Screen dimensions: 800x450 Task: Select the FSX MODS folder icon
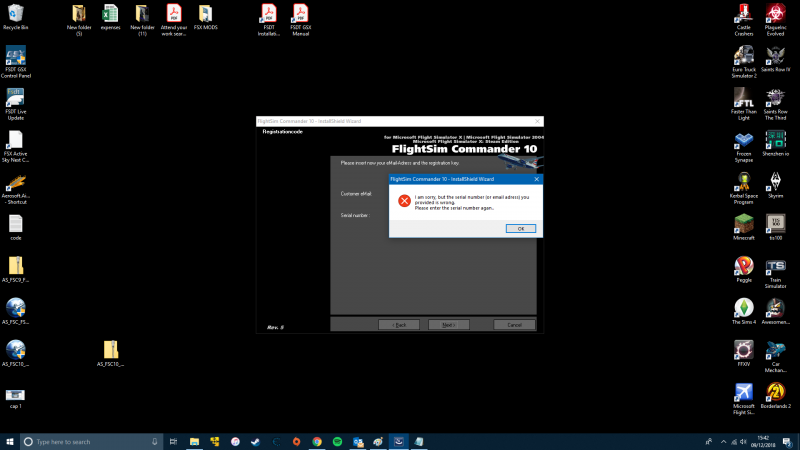205,17
